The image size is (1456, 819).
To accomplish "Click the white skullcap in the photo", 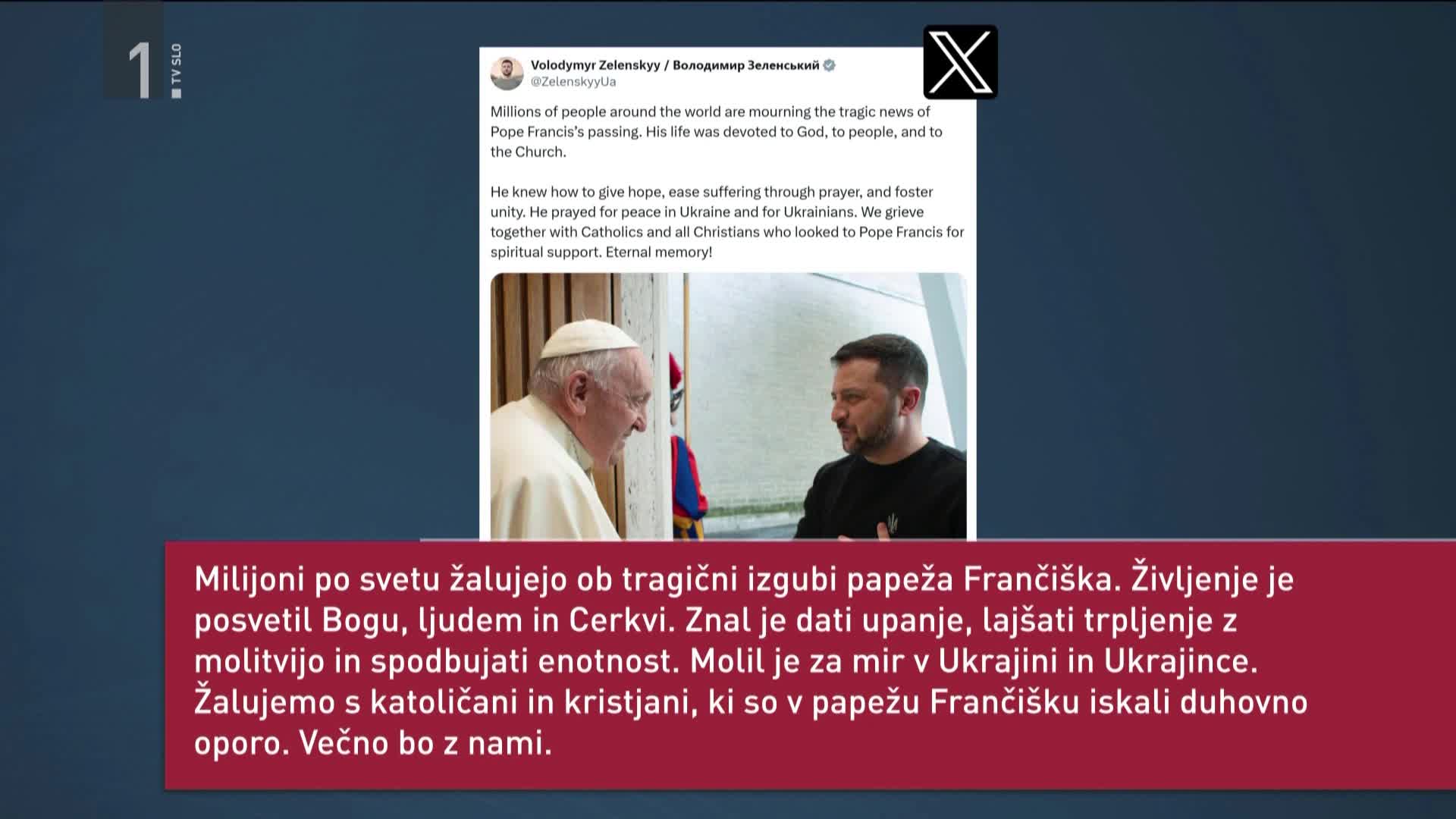I will pos(588,337).
